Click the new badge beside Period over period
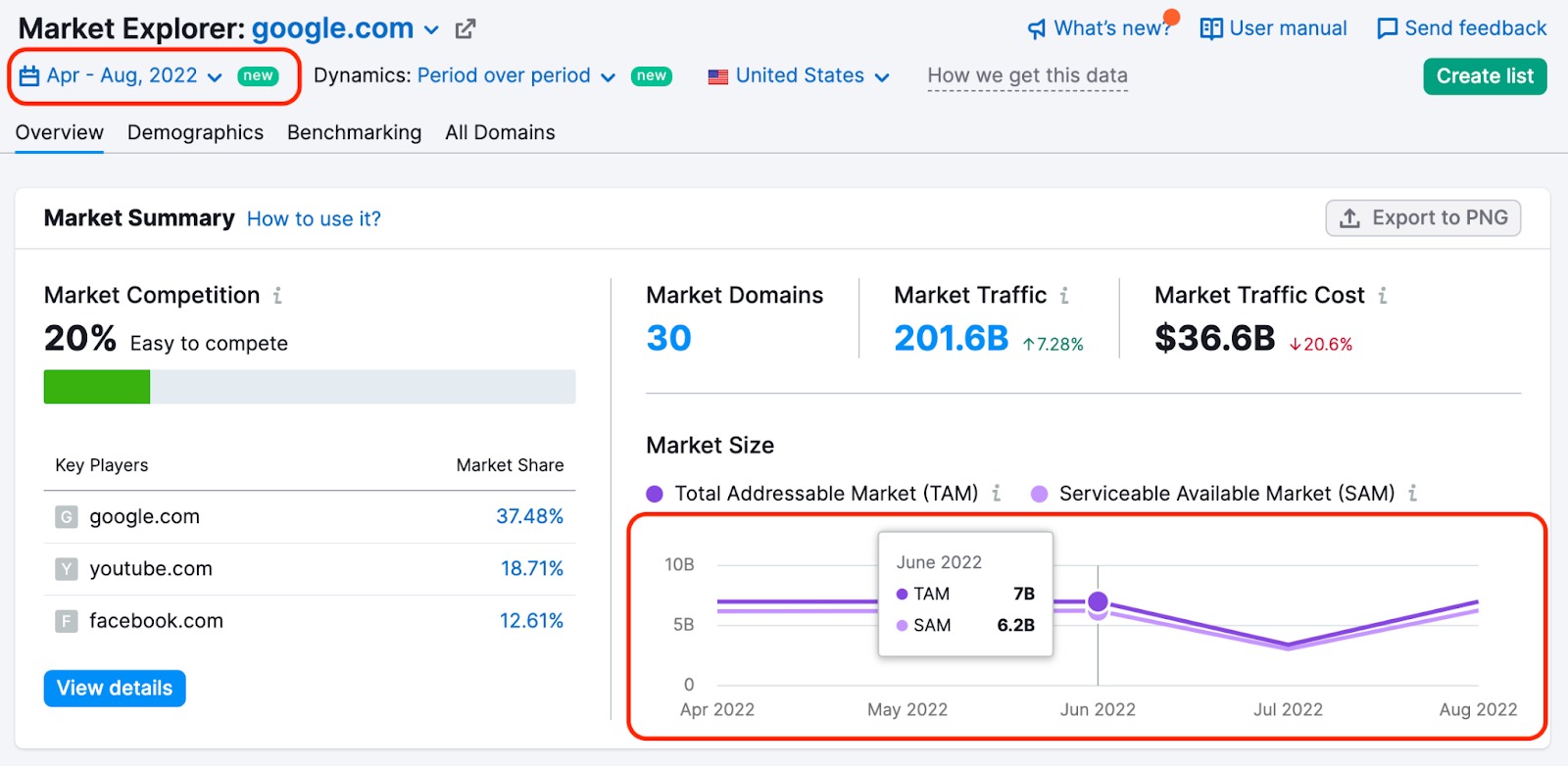This screenshot has width=1568, height=766. pos(652,75)
